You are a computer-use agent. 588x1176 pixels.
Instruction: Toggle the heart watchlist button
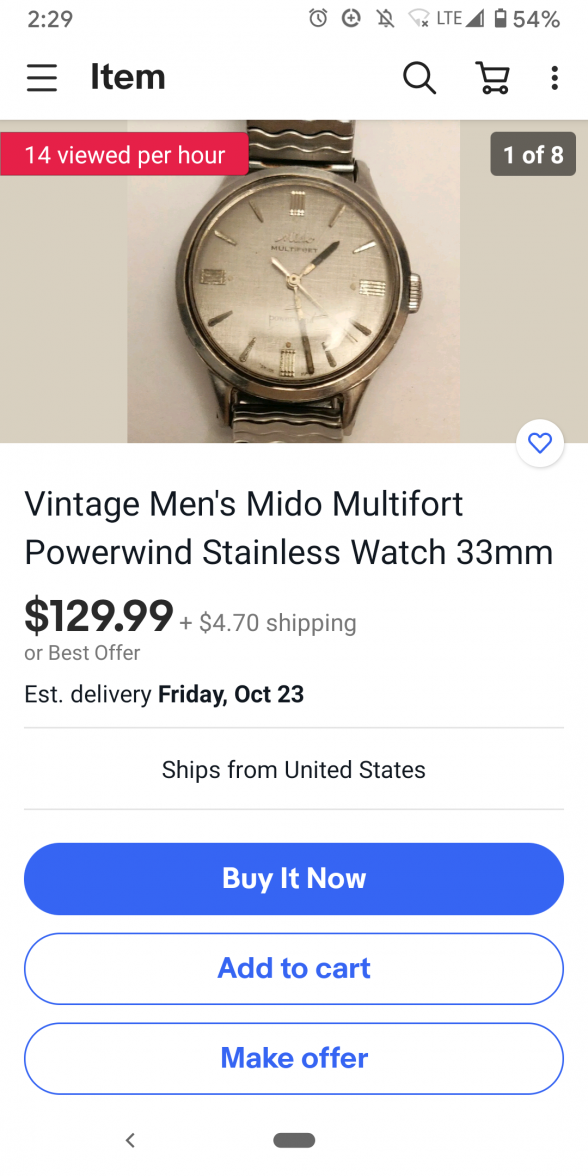[x=540, y=443]
